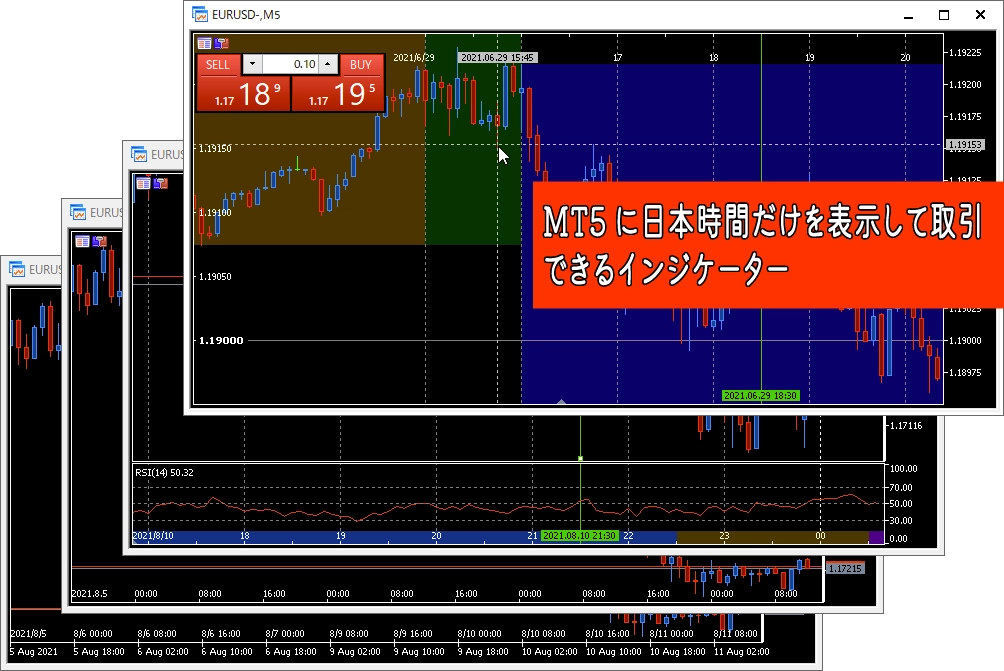
Task: Click the 1.19150 label at the dashed line
Action: pos(215,149)
